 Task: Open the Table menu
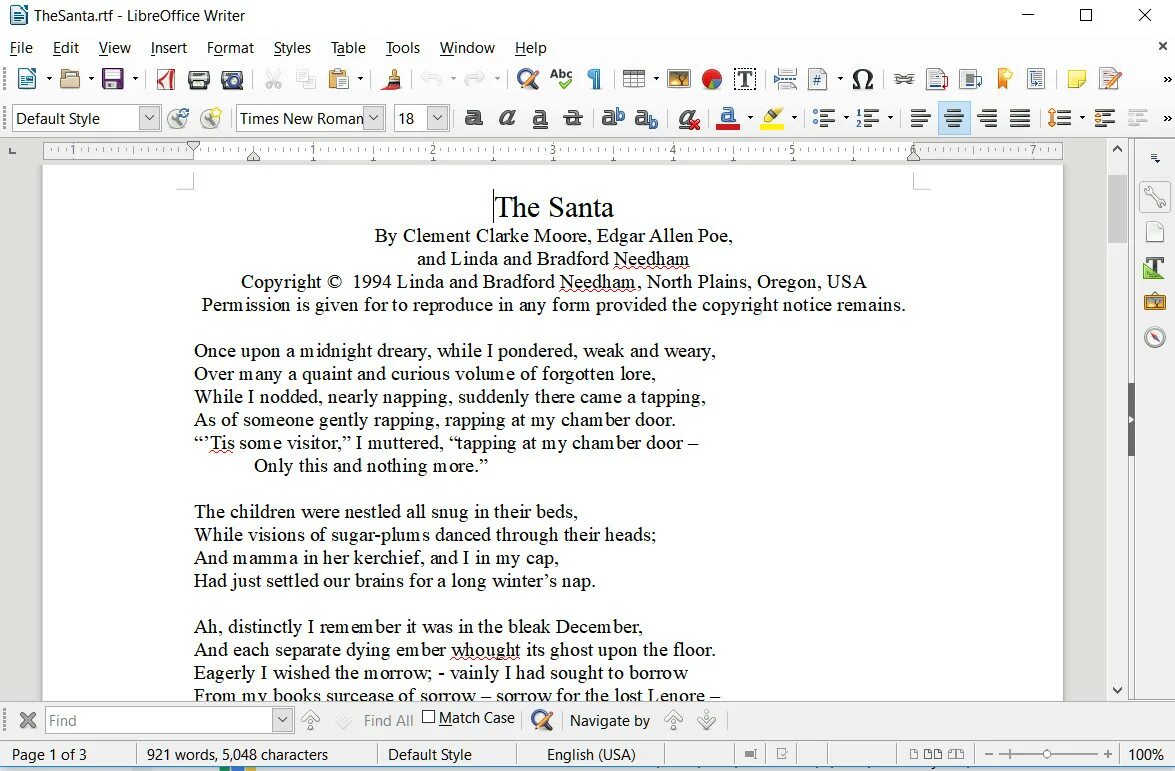click(x=348, y=48)
